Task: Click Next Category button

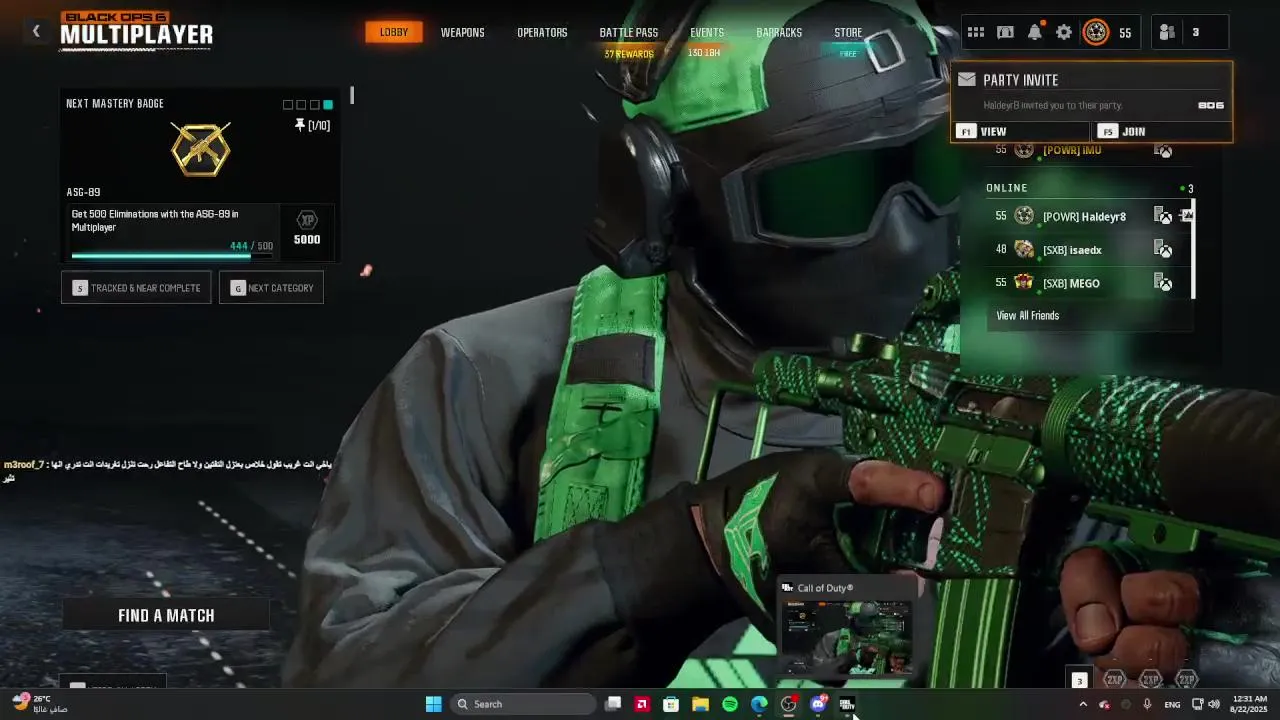Action: 271,287
